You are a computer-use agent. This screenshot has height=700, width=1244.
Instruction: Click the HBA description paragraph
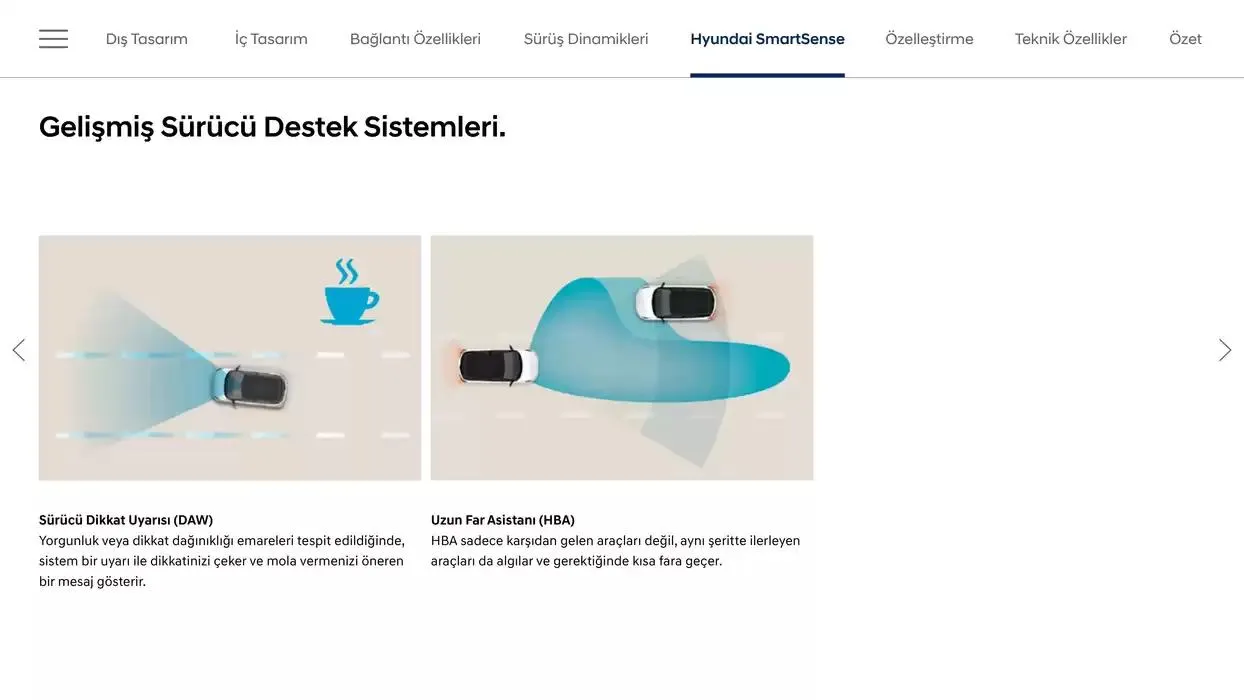click(x=616, y=551)
